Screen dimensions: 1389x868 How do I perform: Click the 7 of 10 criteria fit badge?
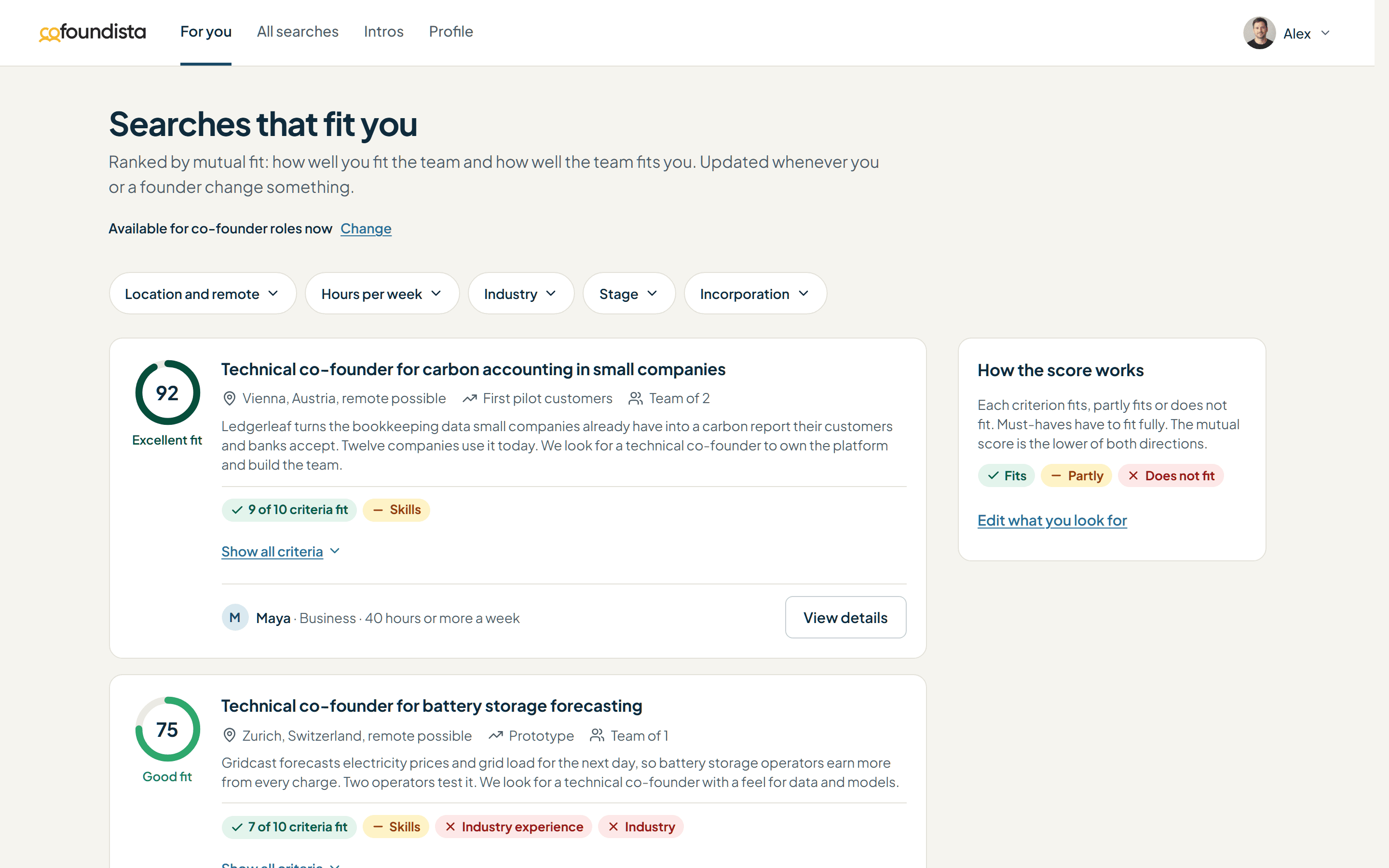[x=289, y=827]
